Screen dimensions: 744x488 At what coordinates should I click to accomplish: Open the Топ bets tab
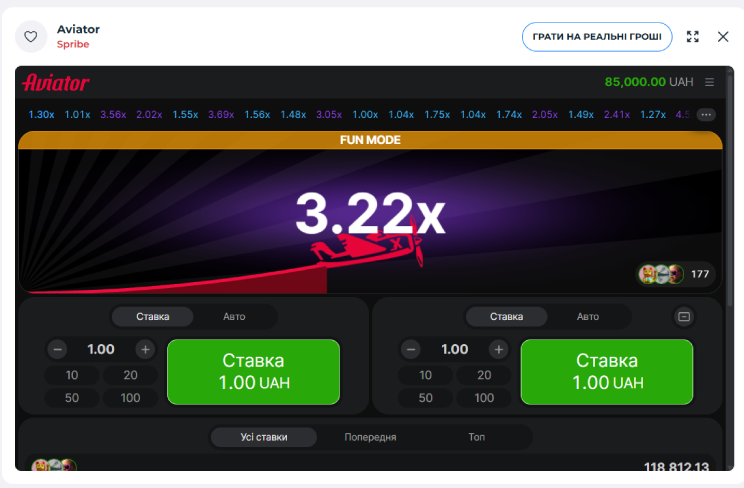point(477,437)
